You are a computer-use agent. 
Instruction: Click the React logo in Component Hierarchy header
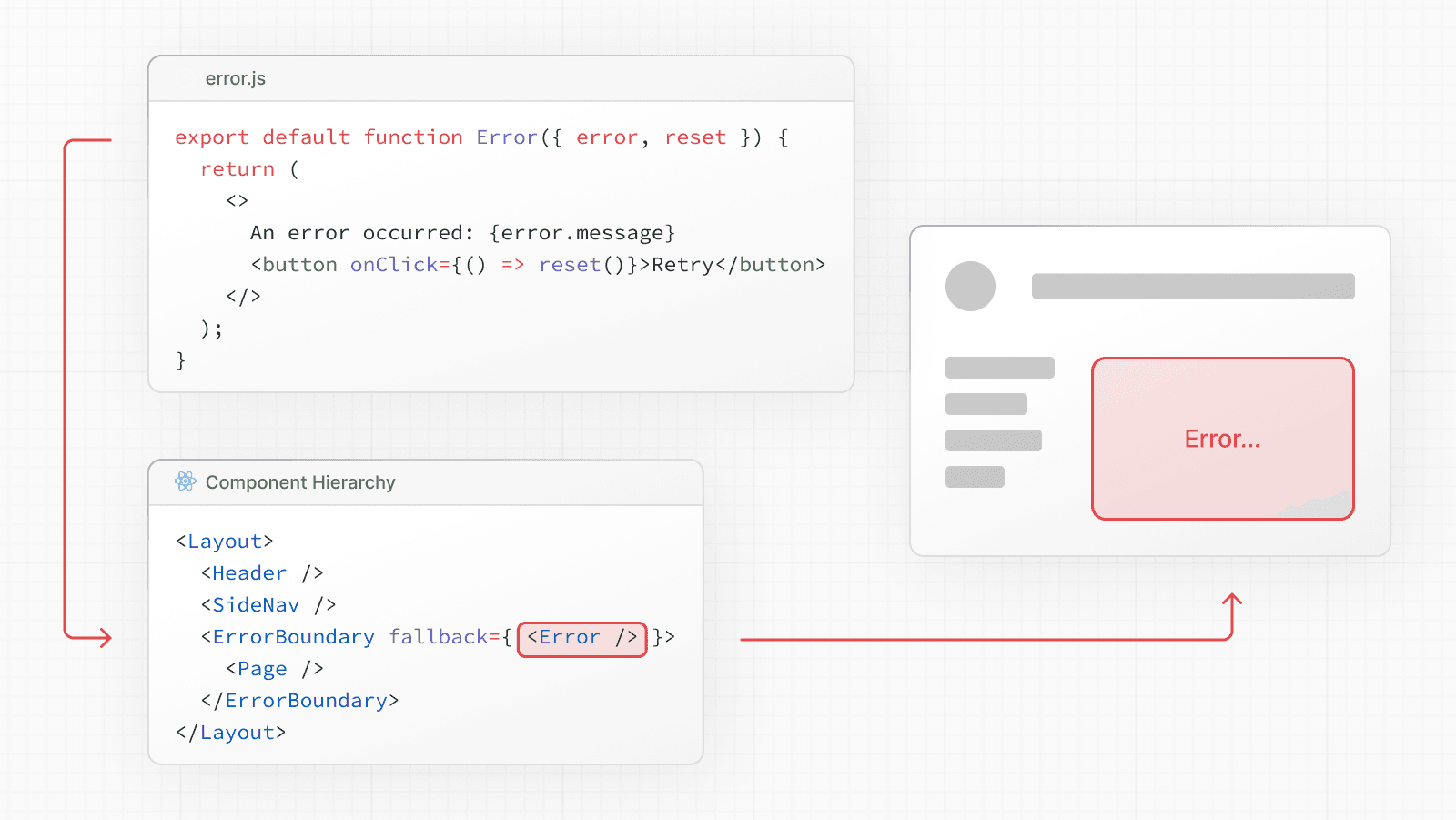(186, 482)
